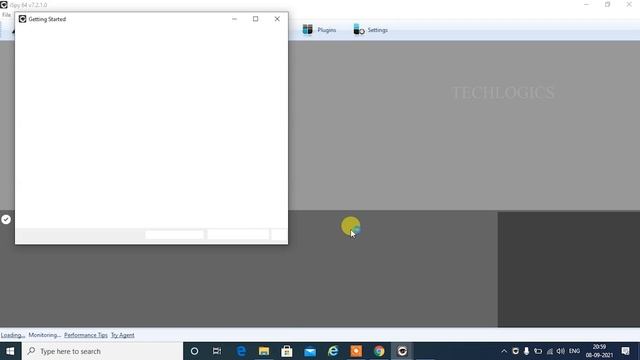Screen dimensions: 640x360
Task: Launch Microsoft Edge from the taskbar
Action: (241, 351)
